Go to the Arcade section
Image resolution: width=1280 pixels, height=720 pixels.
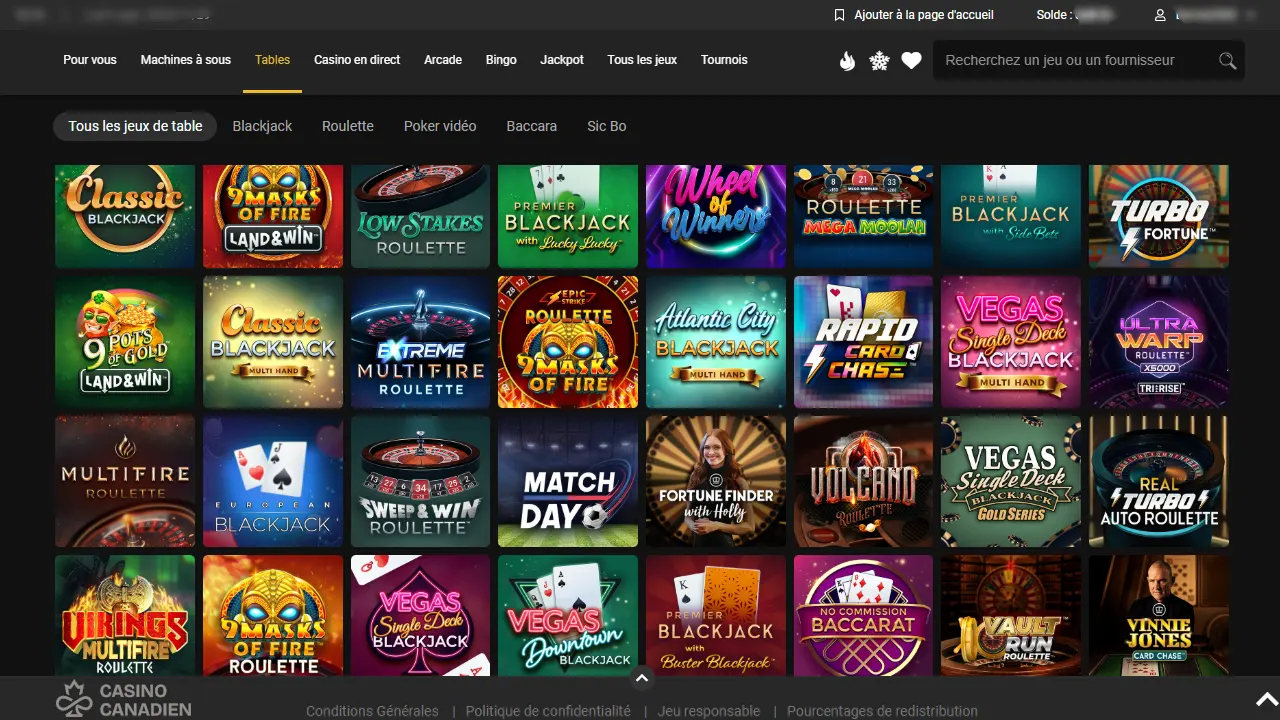pyautogui.click(x=443, y=60)
